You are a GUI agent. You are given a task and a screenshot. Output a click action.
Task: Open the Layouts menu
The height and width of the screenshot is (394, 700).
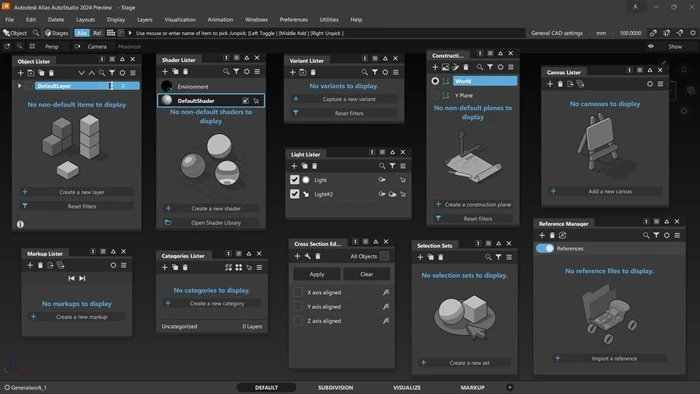pos(85,20)
